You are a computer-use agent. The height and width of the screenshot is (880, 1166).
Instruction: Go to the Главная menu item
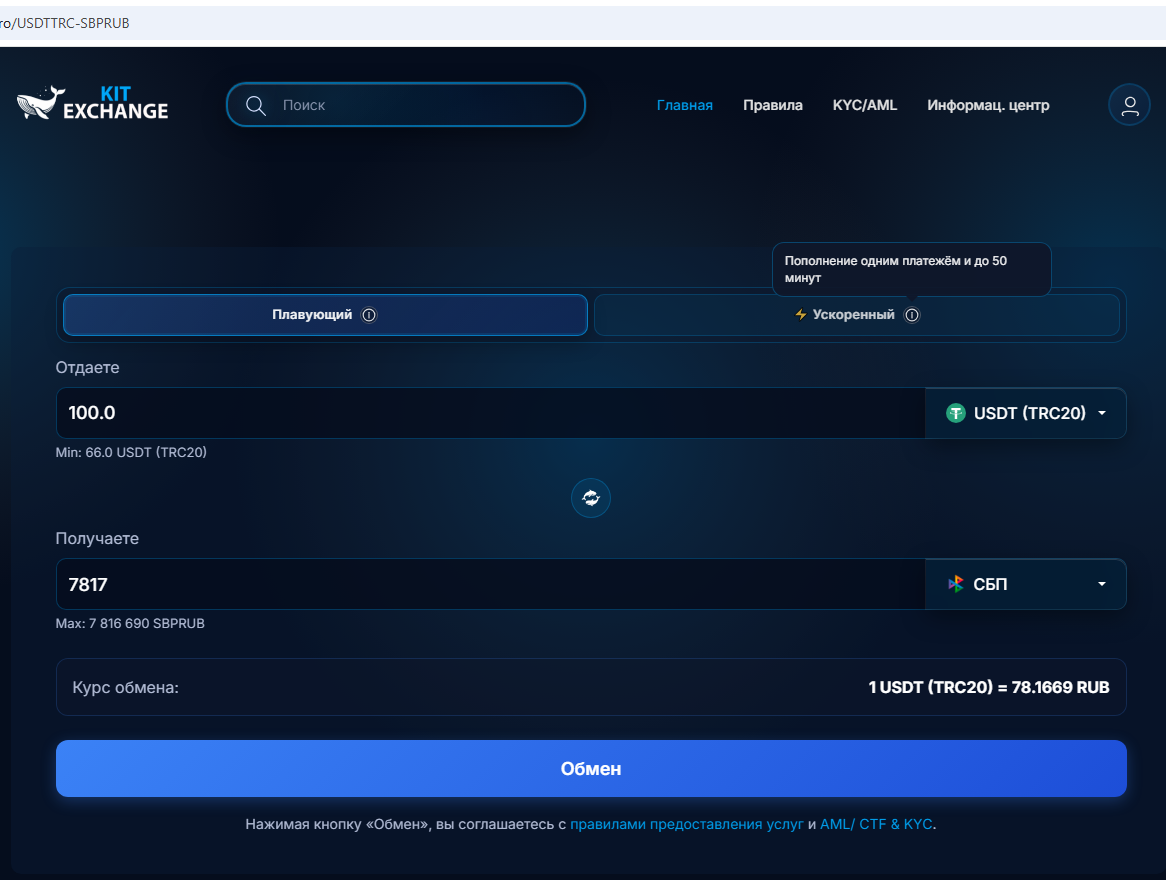tap(684, 105)
